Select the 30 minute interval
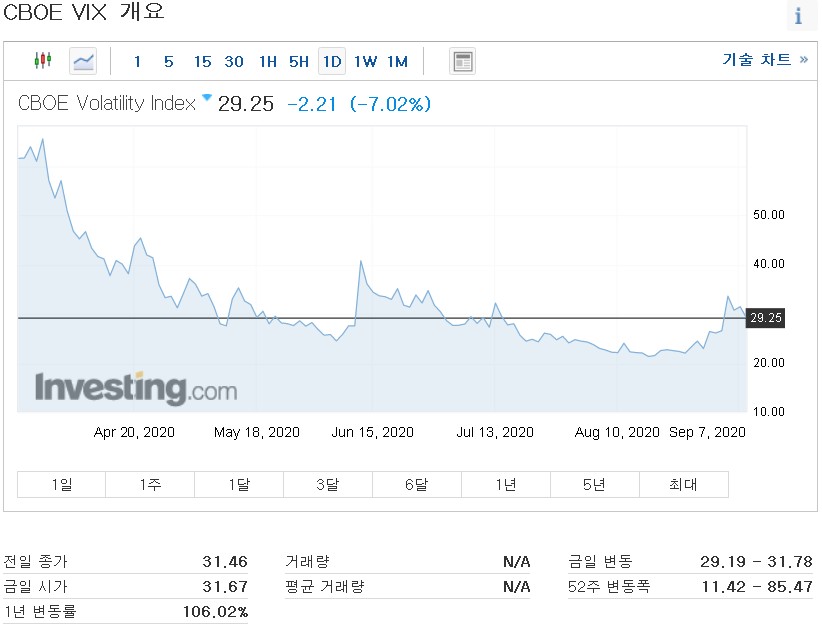 [x=234, y=62]
